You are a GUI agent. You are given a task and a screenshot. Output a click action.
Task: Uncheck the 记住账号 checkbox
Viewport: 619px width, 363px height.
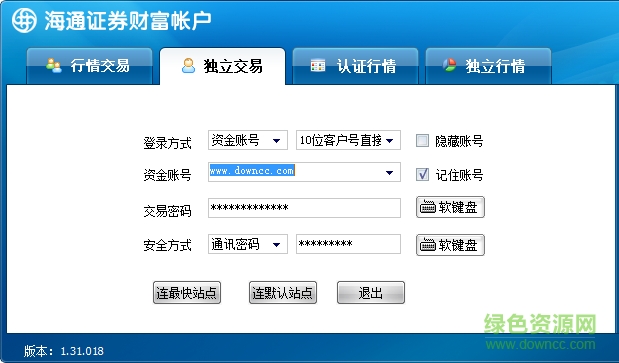pyautogui.click(x=422, y=174)
